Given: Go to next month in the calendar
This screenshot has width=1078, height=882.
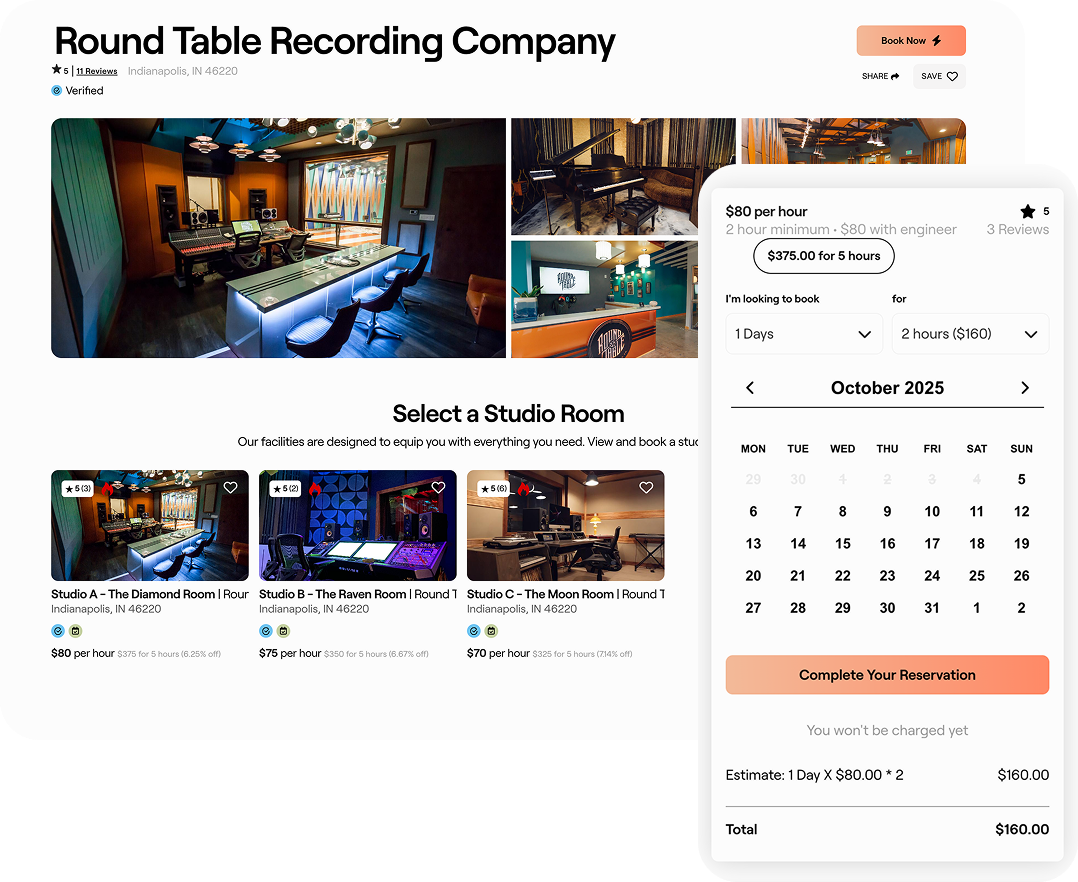Looking at the screenshot, I should 1024,388.
